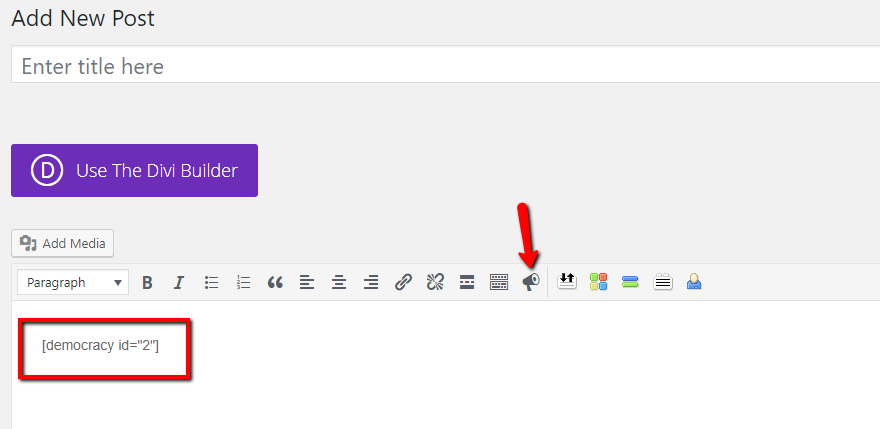The height and width of the screenshot is (429, 880).
Task: Insert a numbered list
Action: (243, 282)
